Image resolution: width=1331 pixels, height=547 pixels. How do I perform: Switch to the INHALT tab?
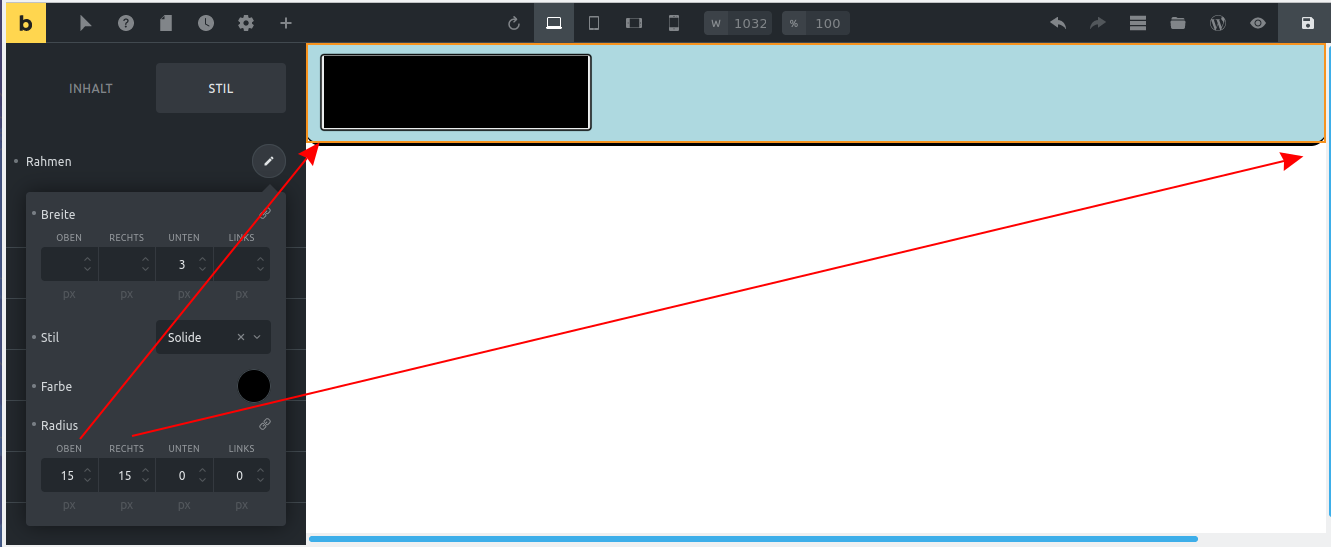point(91,88)
